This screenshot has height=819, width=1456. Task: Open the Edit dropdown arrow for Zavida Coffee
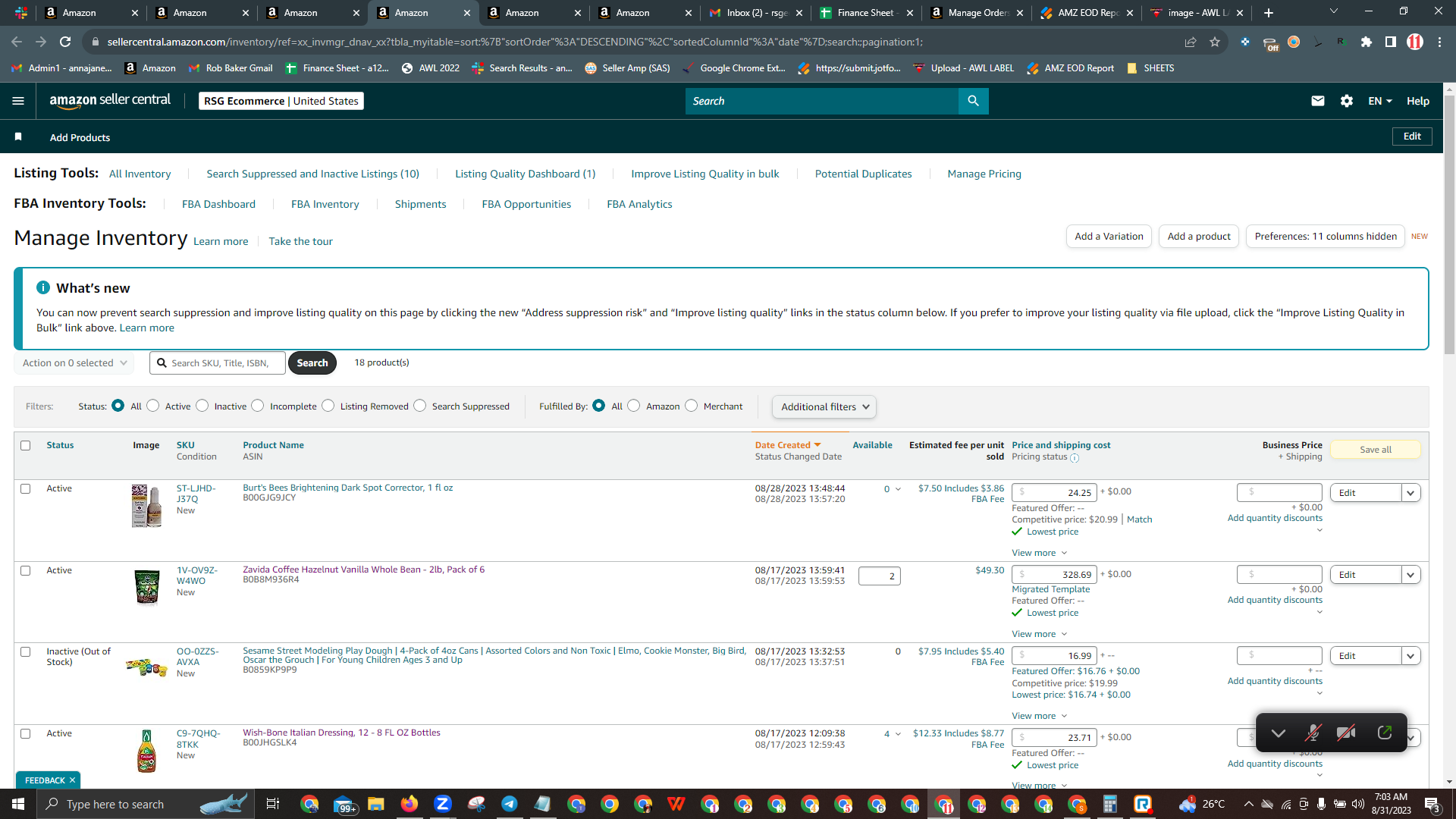pos(1410,575)
